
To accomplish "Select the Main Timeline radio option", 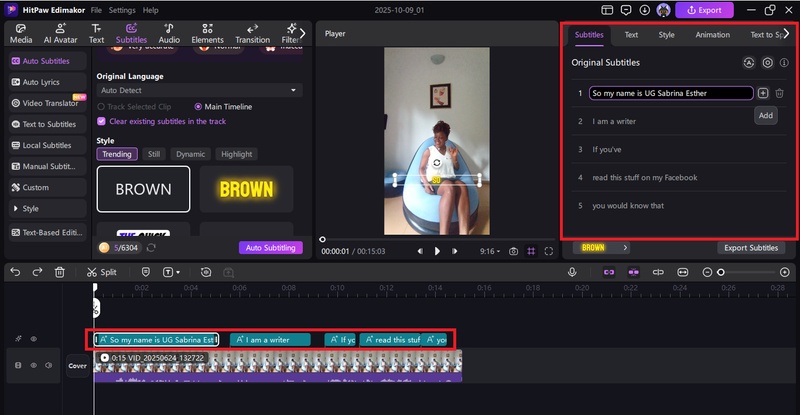I will 199,106.
